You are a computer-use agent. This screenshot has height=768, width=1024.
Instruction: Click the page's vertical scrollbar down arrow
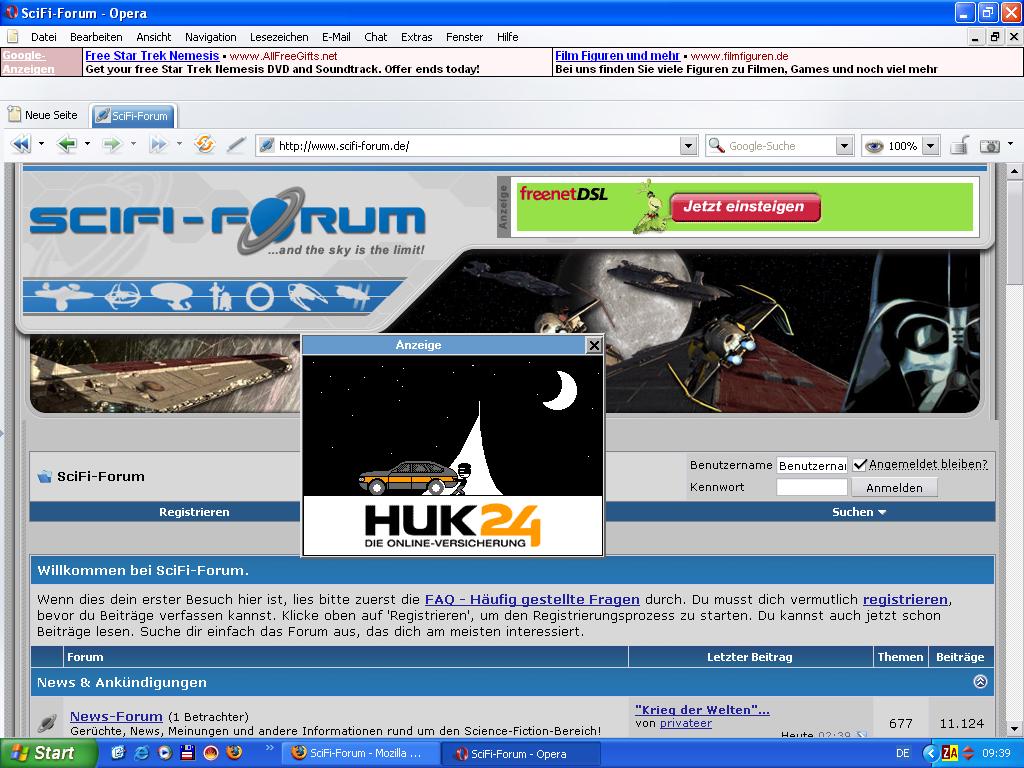1014,728
